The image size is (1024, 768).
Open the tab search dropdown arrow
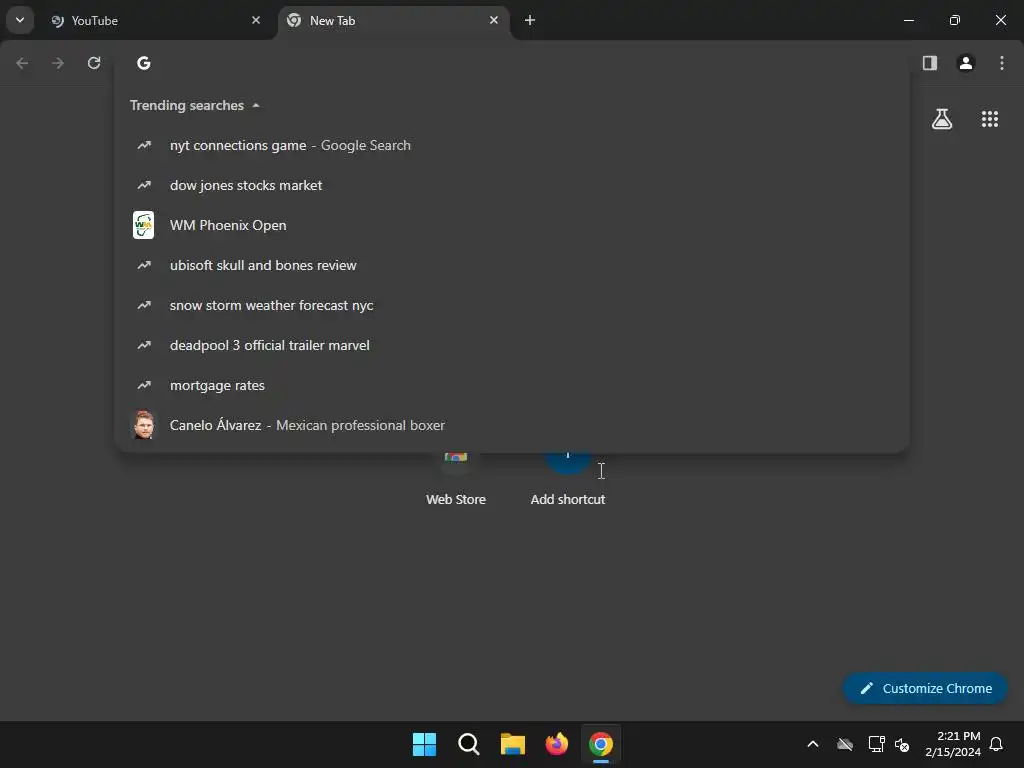pyautogui.click(x=20, y=20)
